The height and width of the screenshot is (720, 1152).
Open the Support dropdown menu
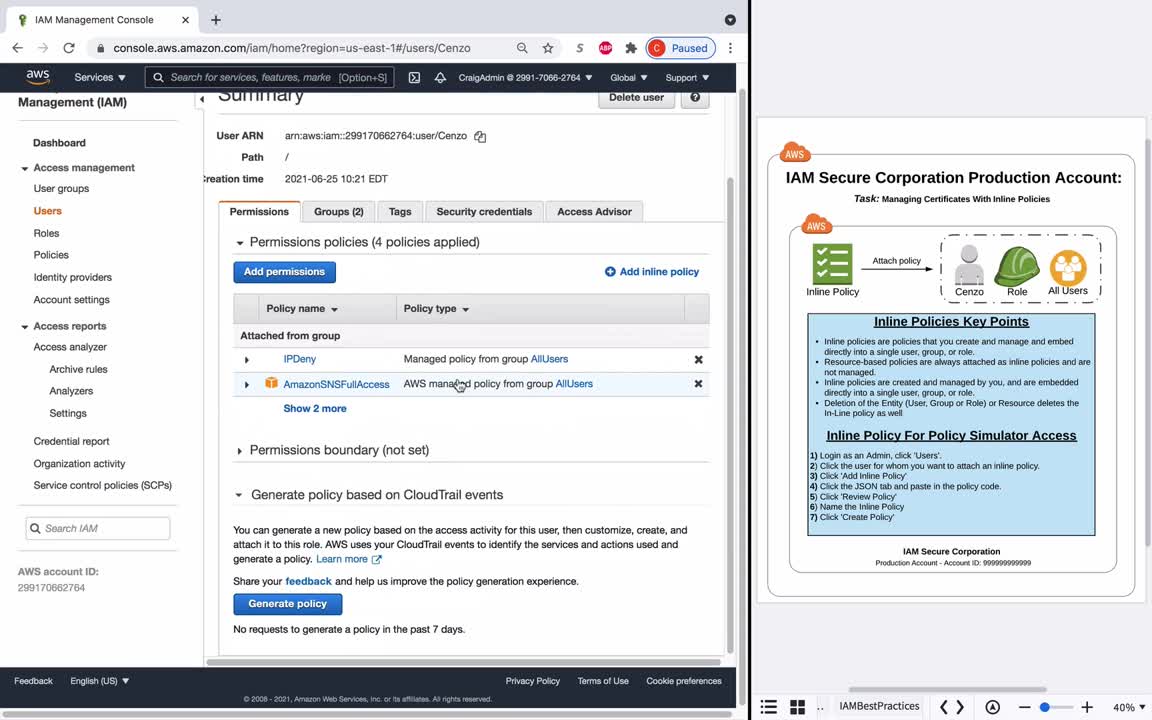point(687,77)
